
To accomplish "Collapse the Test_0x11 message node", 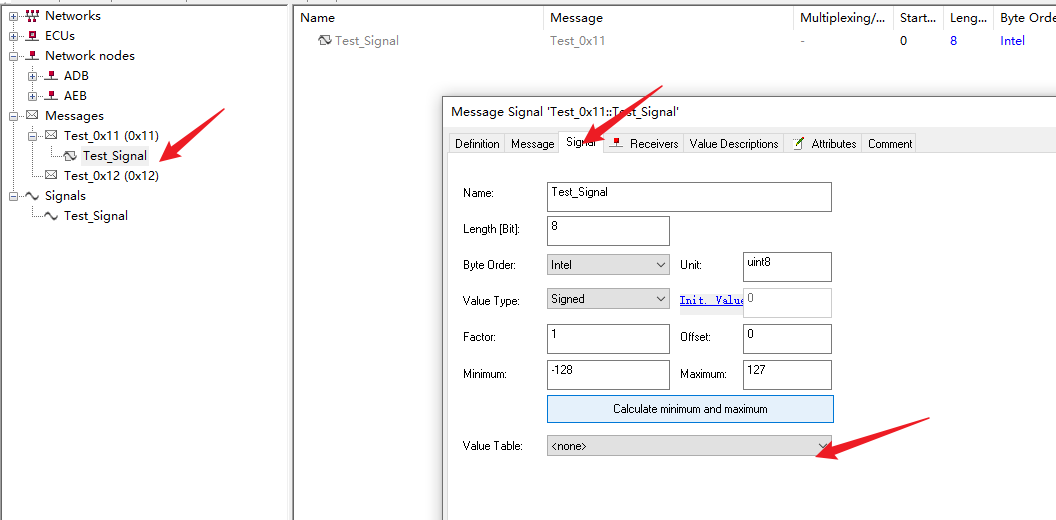I will pos(32,136).
